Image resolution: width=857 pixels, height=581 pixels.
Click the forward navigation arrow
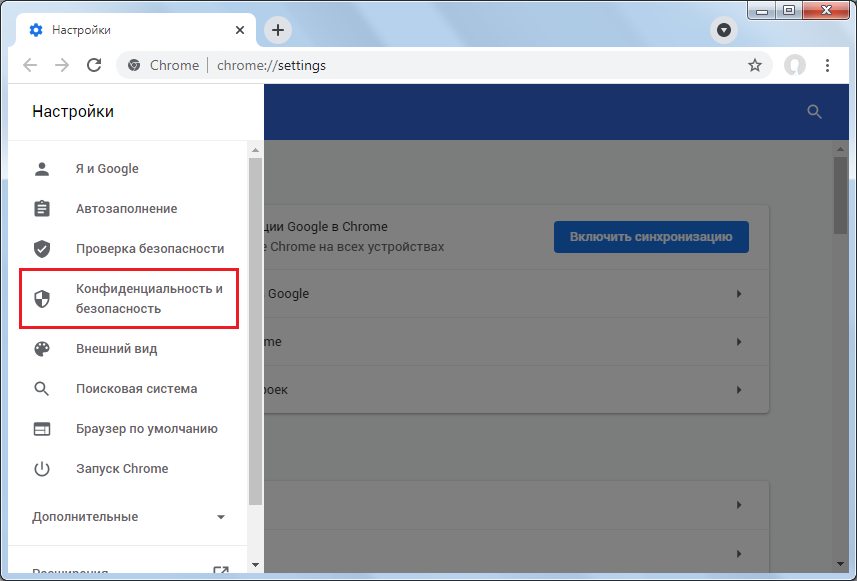(62, 65)
